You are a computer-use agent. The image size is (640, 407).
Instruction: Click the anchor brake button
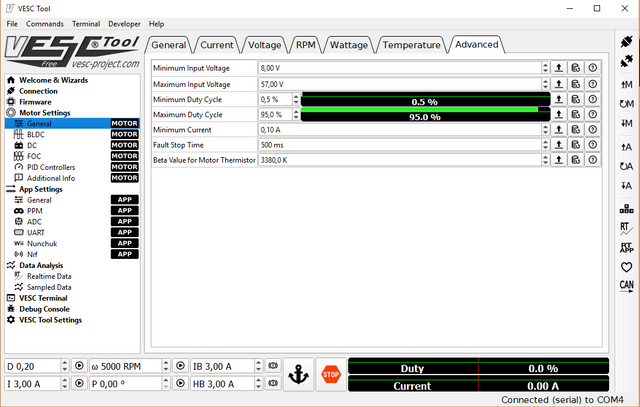pos(298,374)
